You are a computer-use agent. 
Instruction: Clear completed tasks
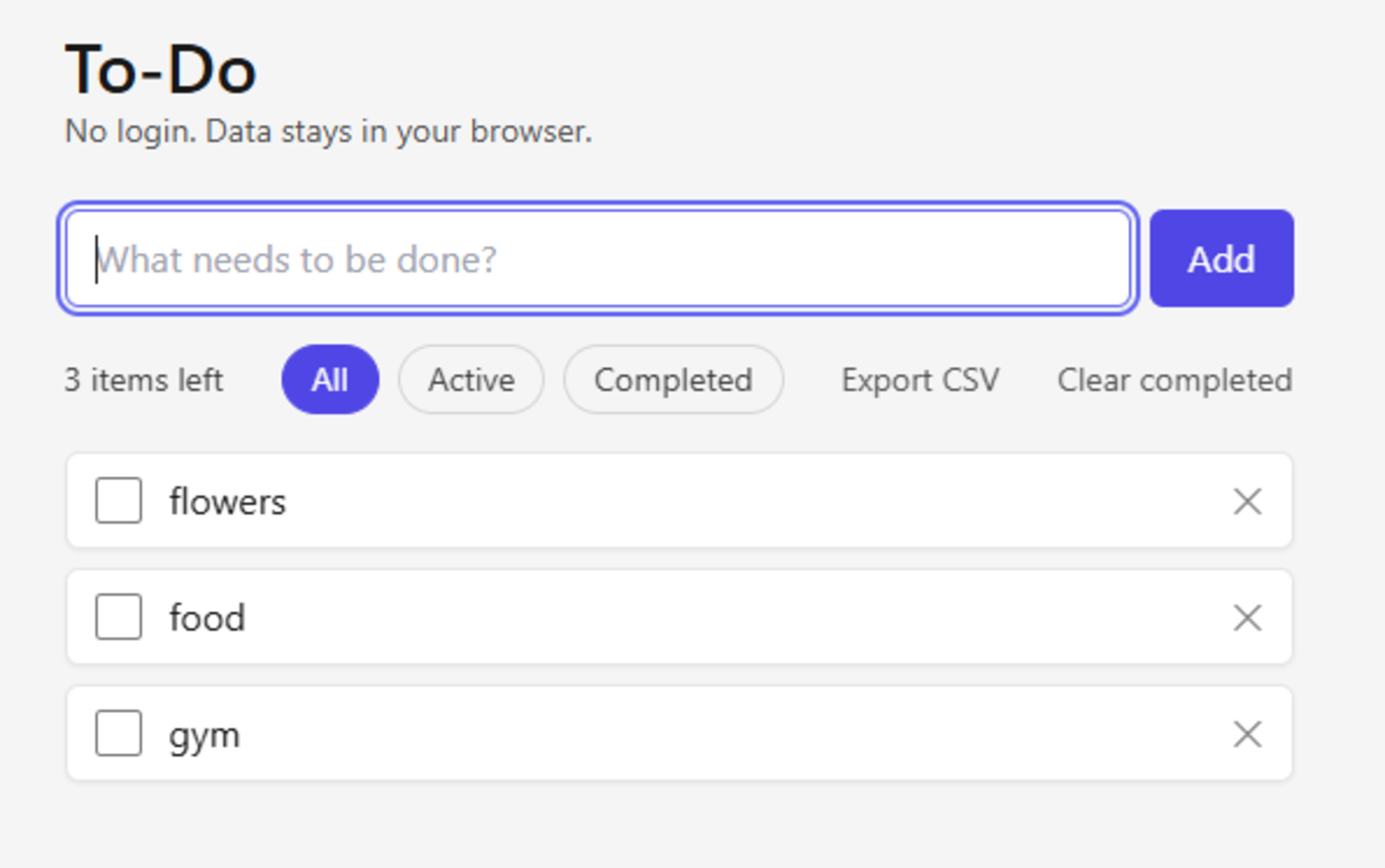[x=1175, y=380]
